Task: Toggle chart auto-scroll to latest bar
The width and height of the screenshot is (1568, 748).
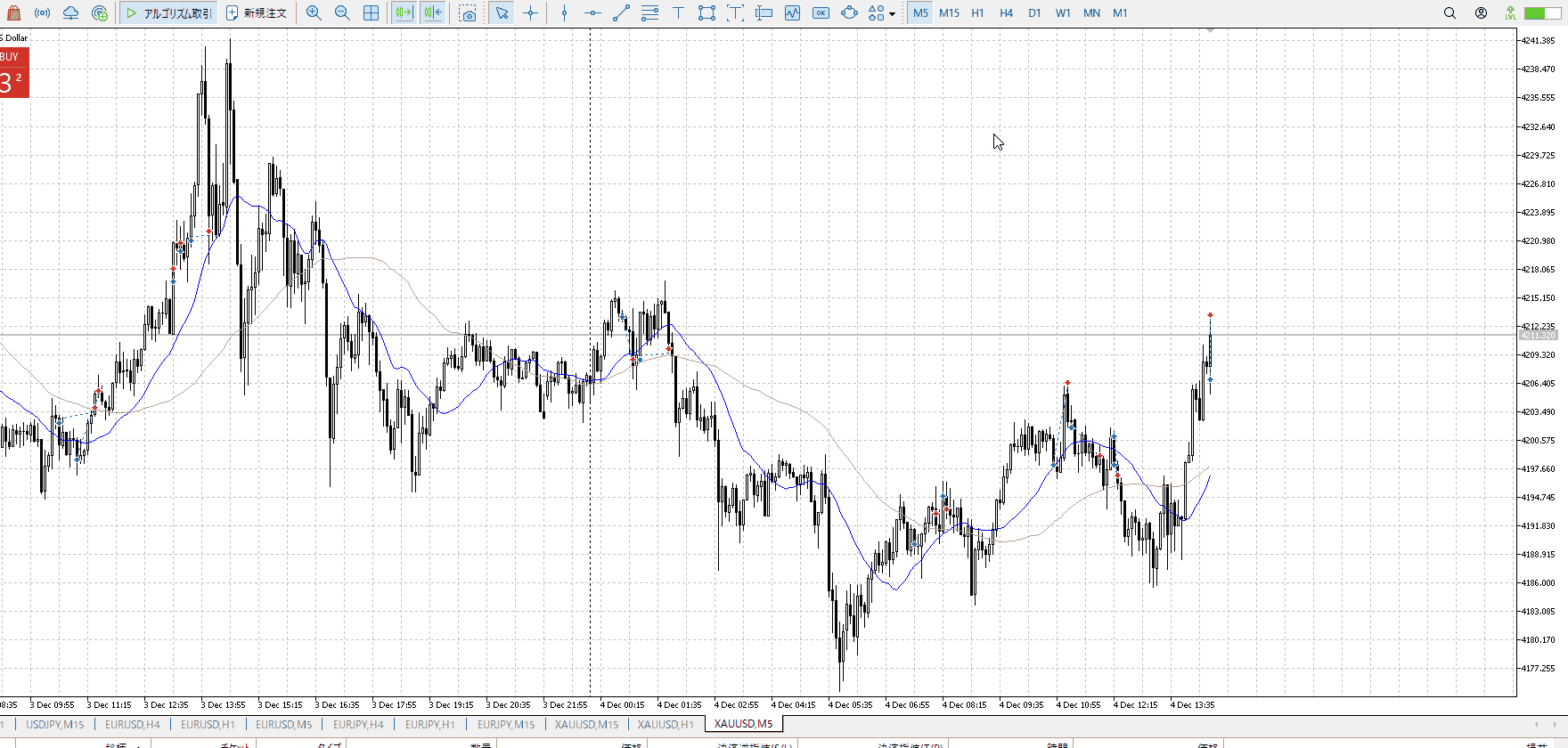Action: coord(404,13)
